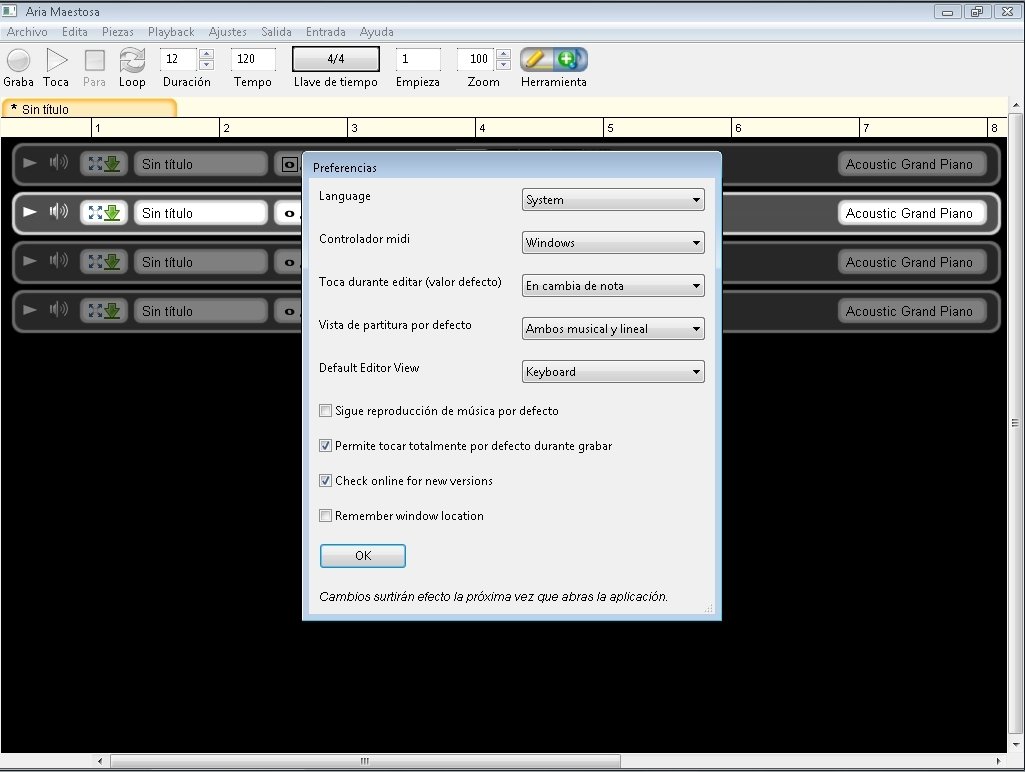Open the Ajustes menu
1025x772 pixels.
227,32
